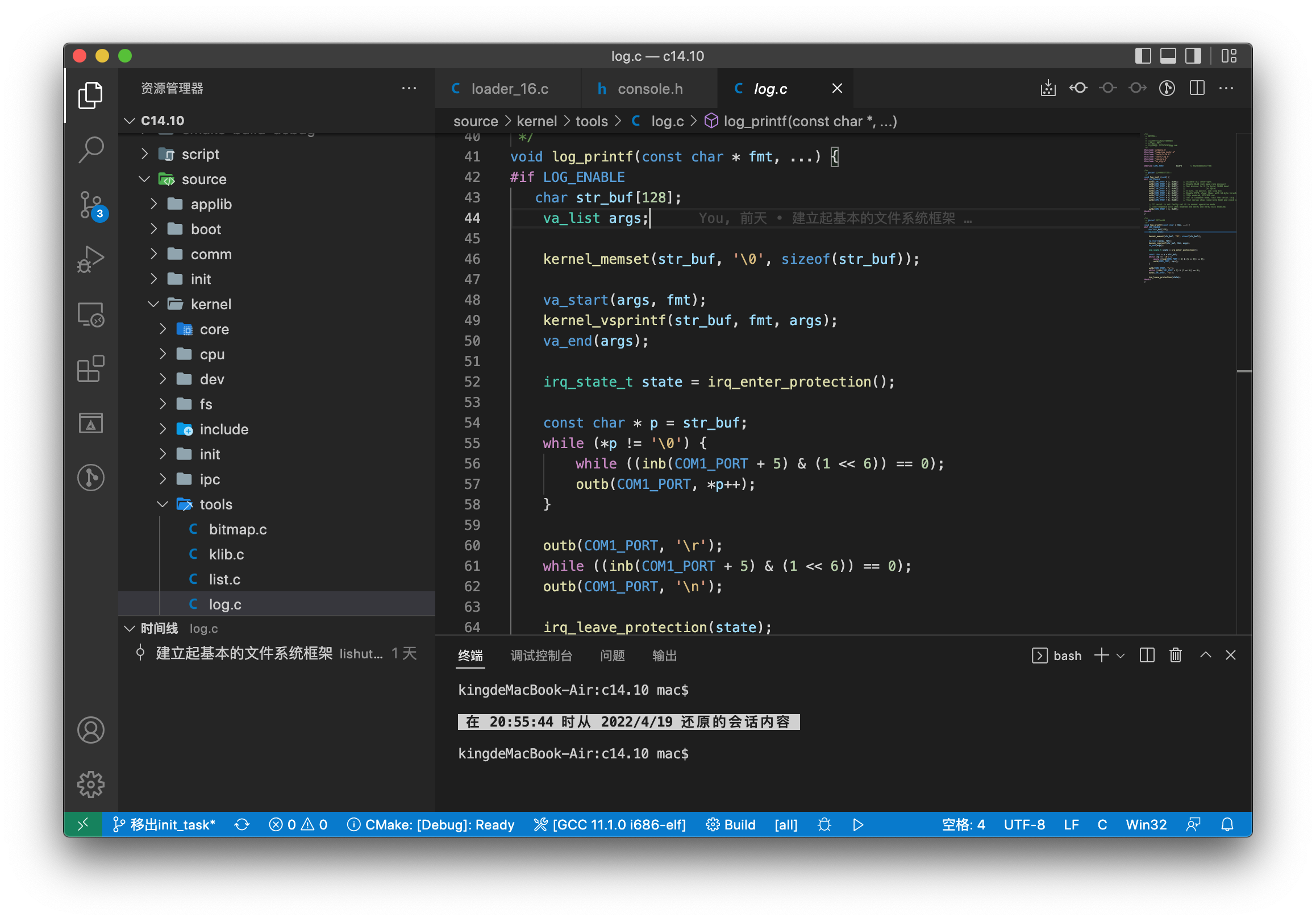Click the UTF-8 encoding status item
Viewport: 1316px width, 921px height.
coord(1025,825)
